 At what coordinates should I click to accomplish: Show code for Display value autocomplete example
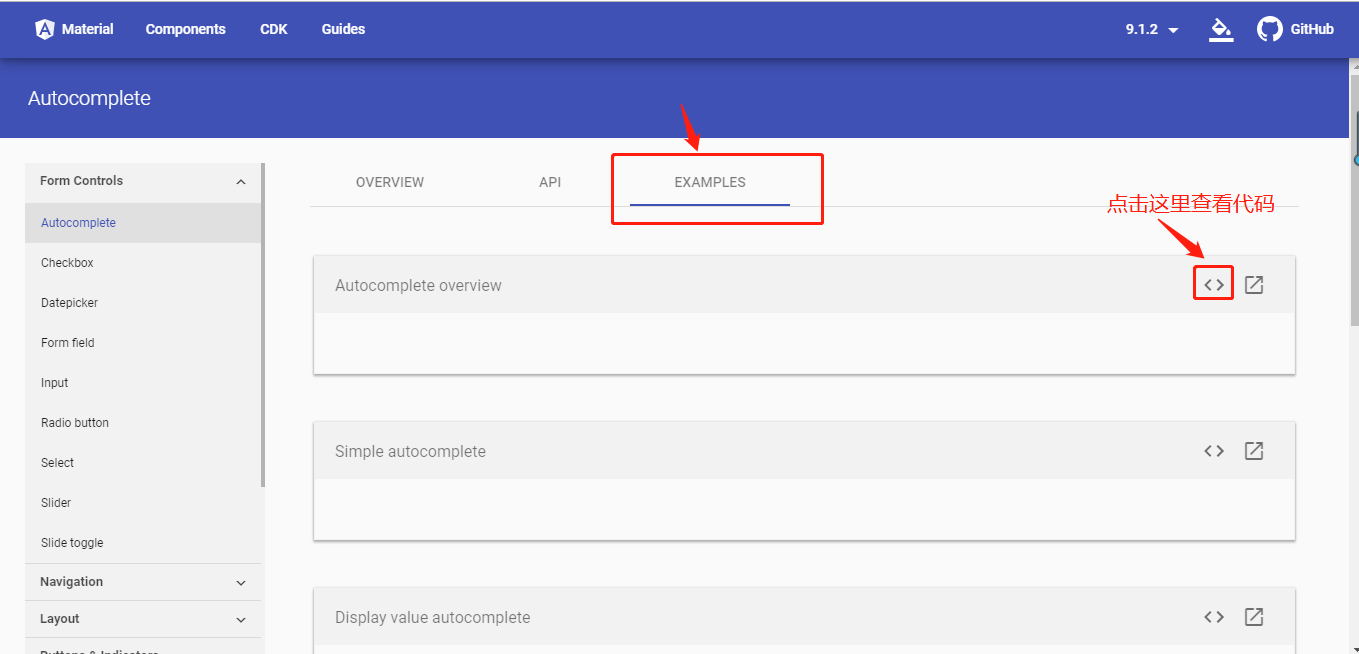1213,616
